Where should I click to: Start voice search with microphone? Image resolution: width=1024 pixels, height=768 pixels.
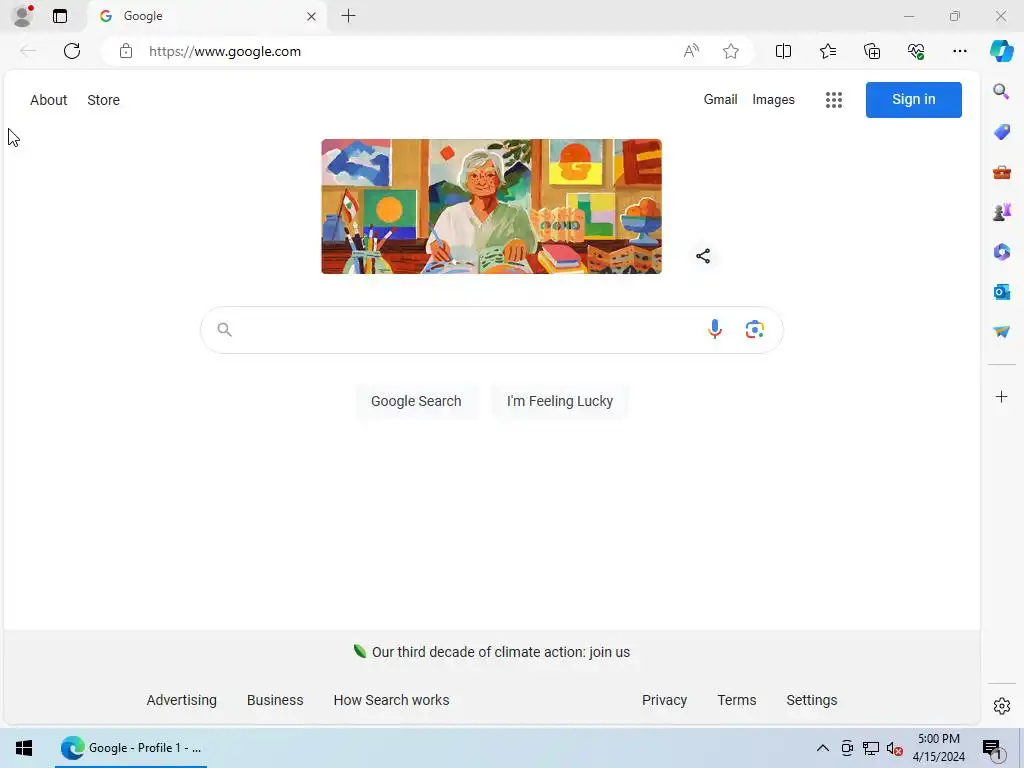tap(715, 329)
